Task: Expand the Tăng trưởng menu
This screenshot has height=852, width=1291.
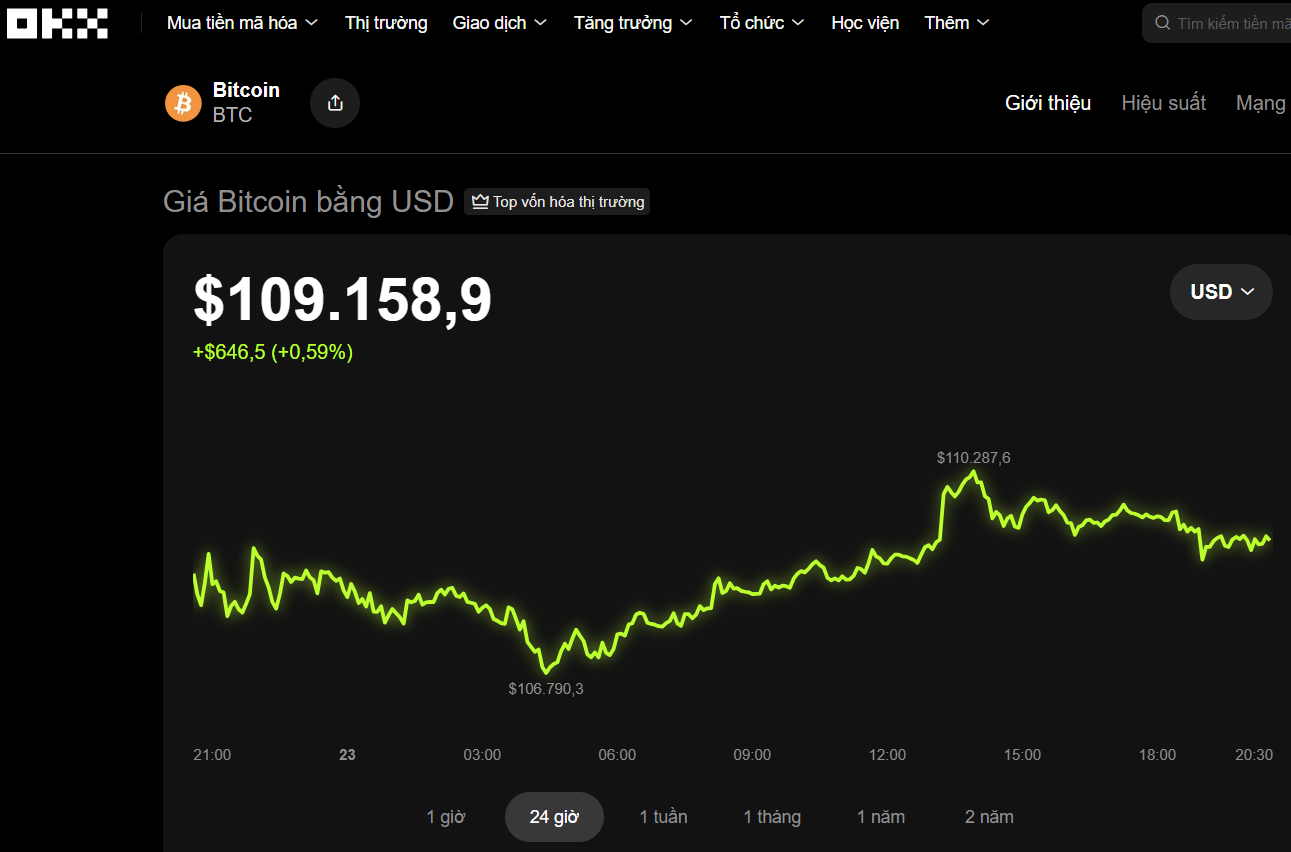Action: point(632,22)
